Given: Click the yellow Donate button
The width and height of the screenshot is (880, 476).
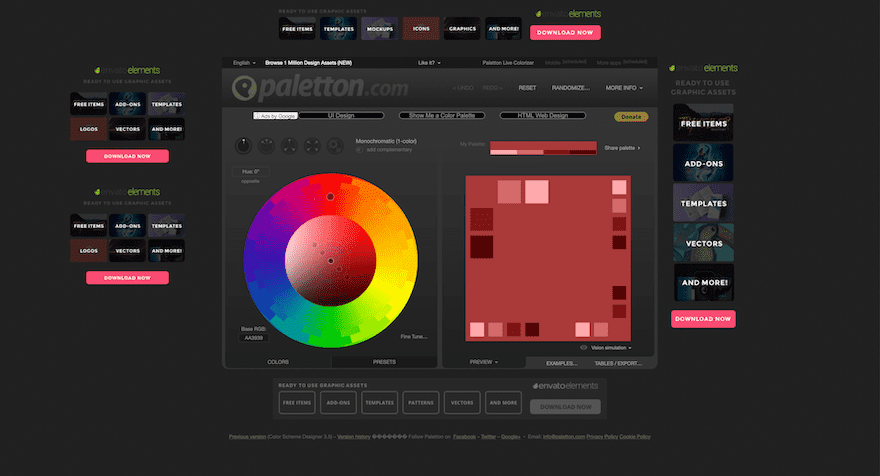Looking at the screenshot, I should pos(631,117).
